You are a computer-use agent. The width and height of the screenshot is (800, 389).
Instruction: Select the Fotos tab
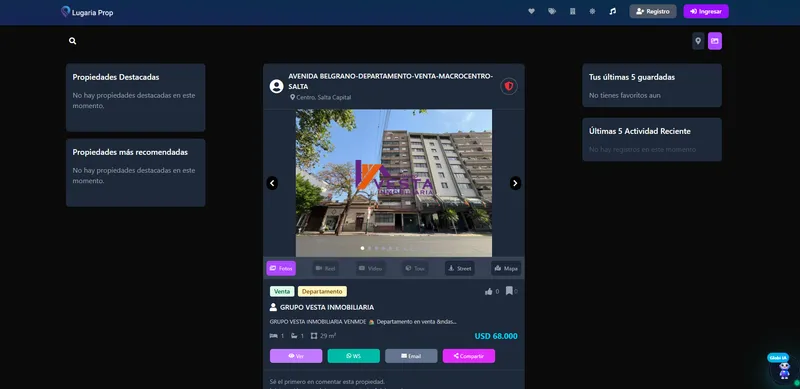[x=281, y=268]
